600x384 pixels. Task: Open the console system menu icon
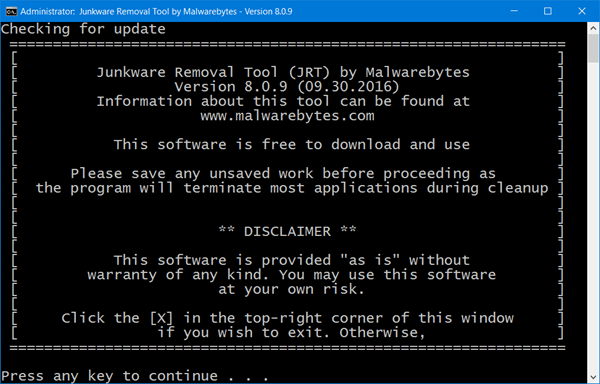coord(11,11)
